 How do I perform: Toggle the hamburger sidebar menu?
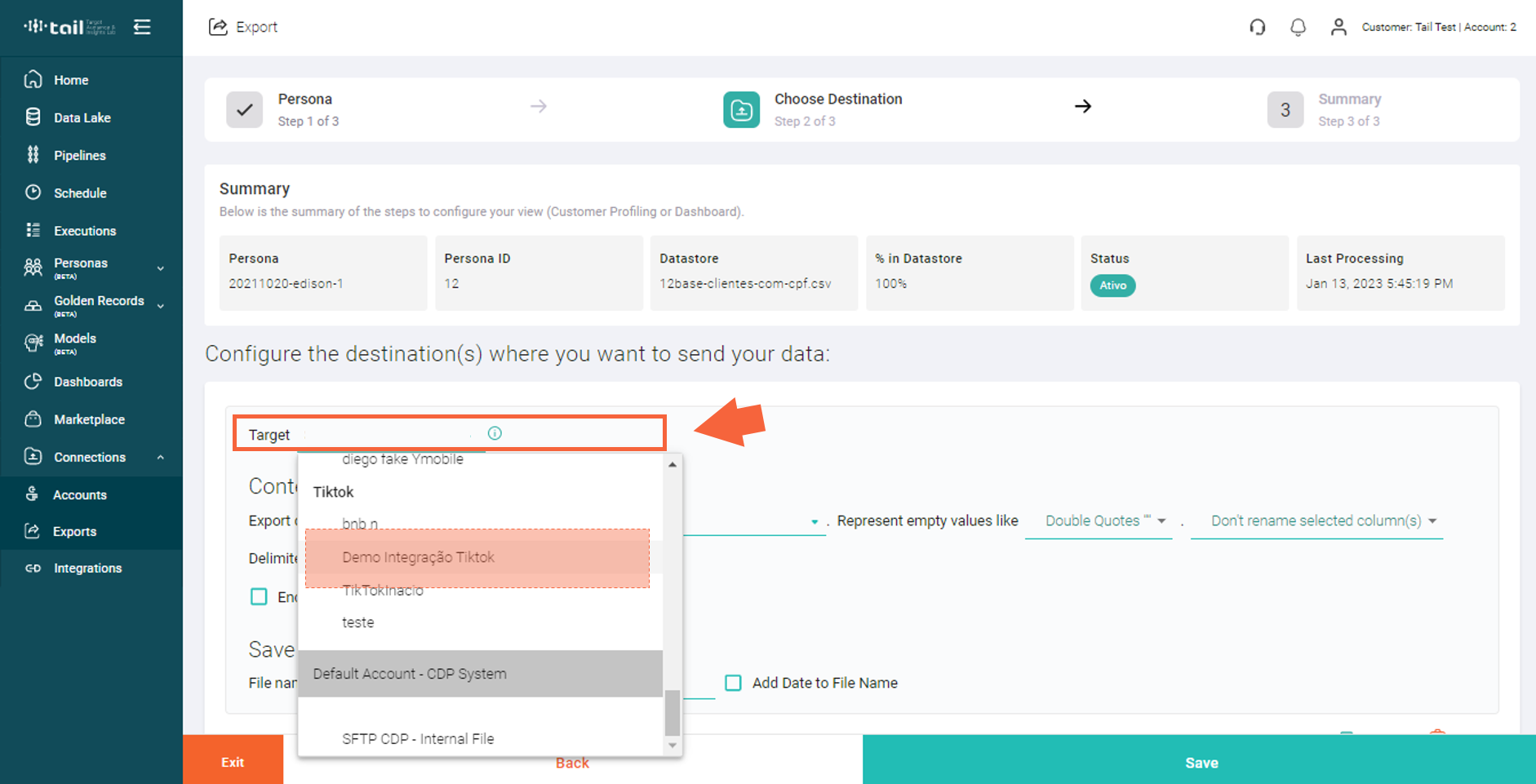(x=142, y=27)
